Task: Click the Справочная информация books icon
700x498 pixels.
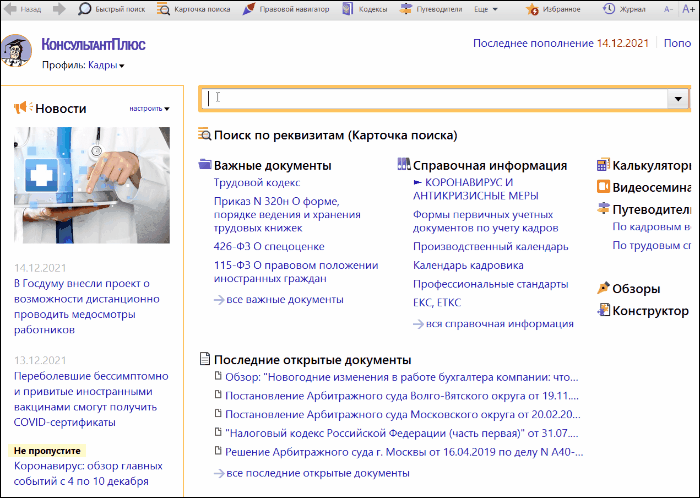Action: [x=404, y=164]
